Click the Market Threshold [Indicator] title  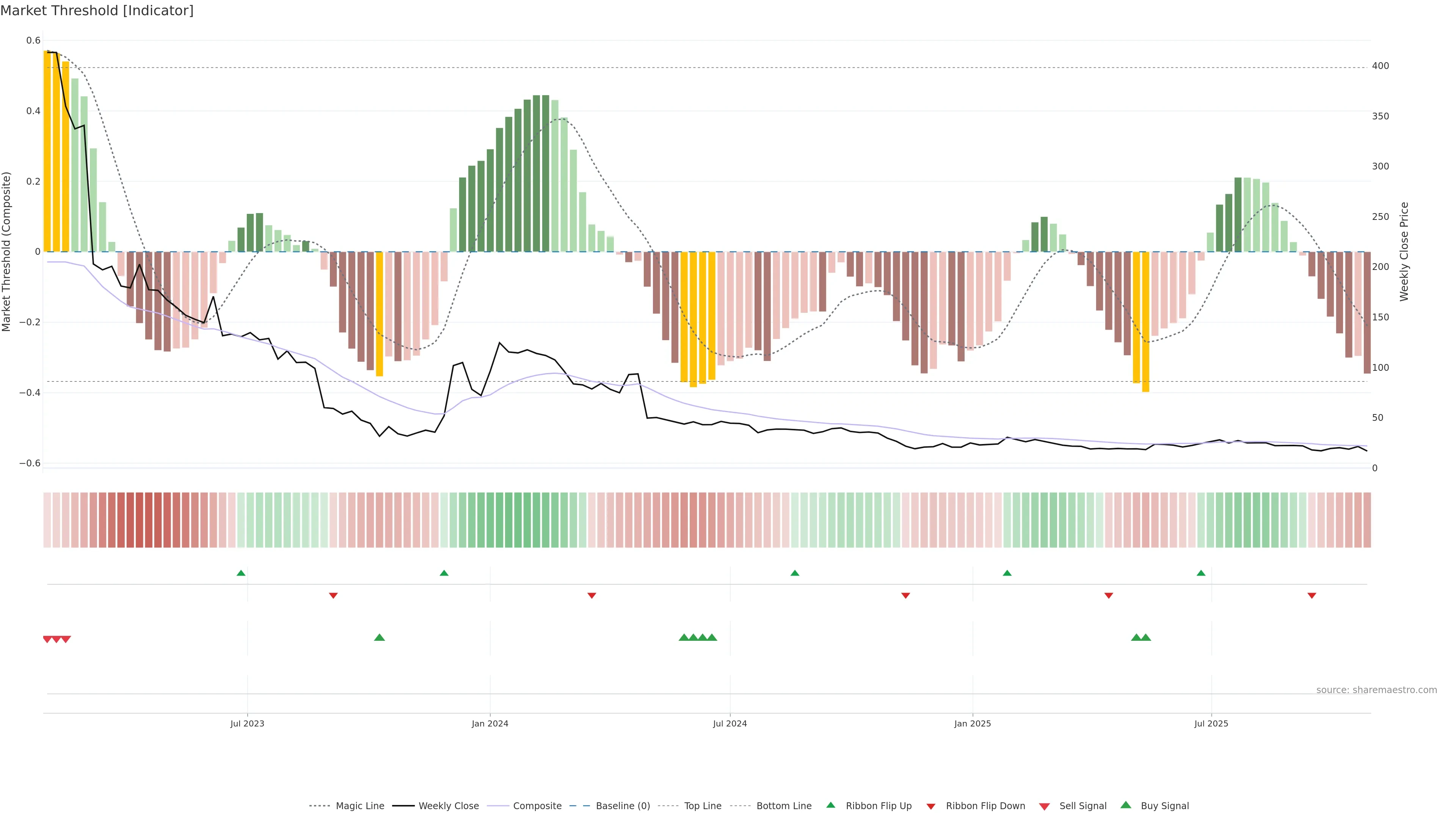97,11
